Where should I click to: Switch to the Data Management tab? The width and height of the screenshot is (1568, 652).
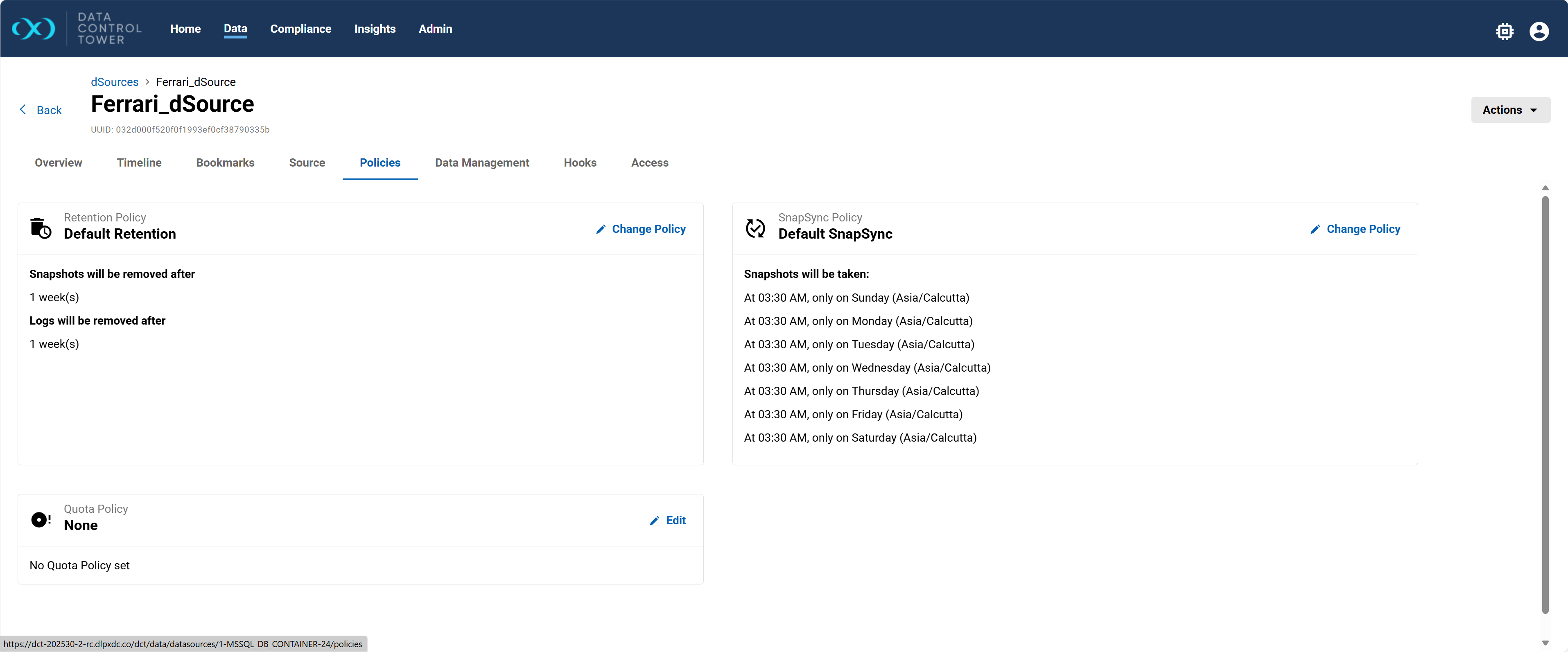tap(481, 162)
